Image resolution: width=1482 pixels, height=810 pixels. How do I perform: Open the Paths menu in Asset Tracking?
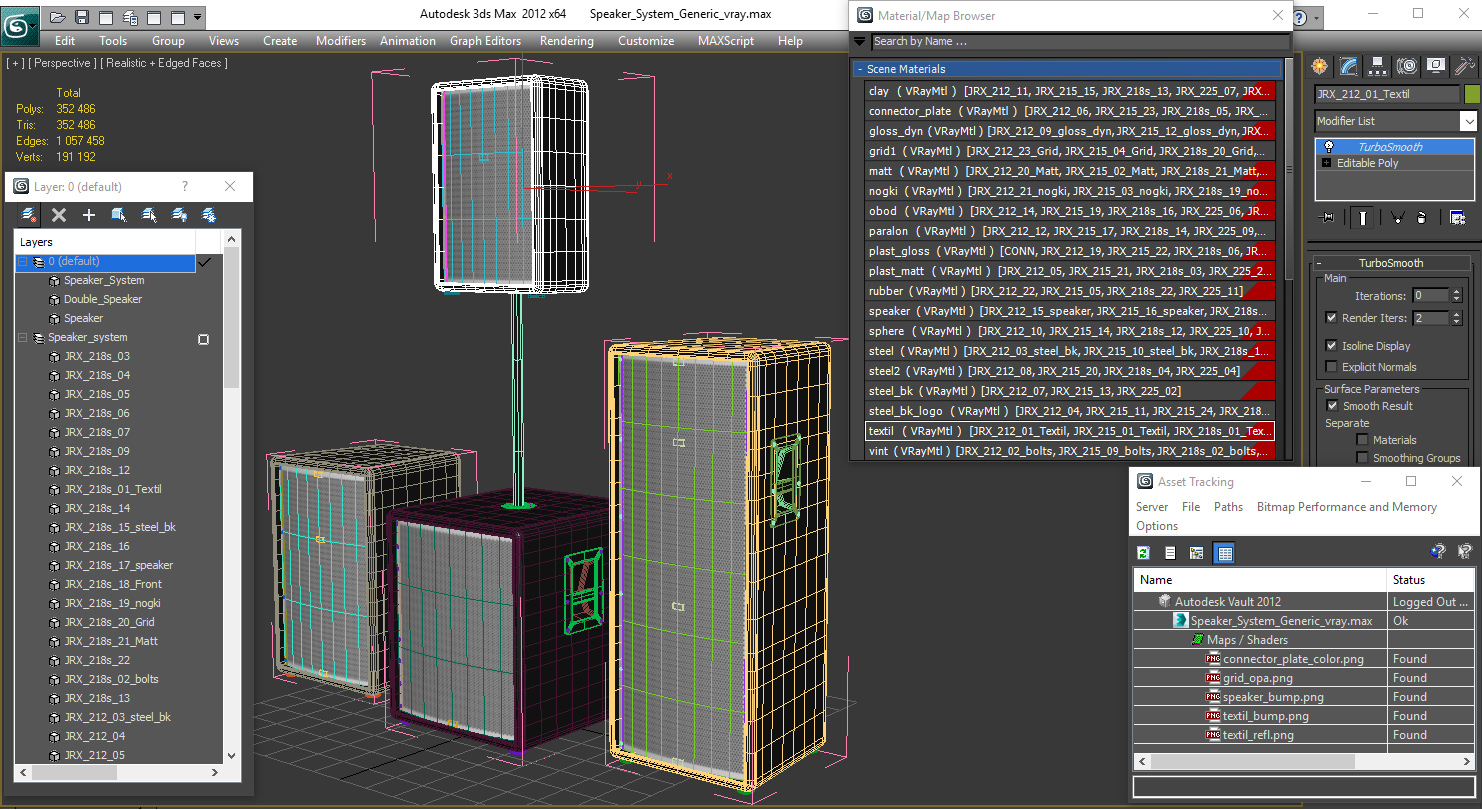1228,507
